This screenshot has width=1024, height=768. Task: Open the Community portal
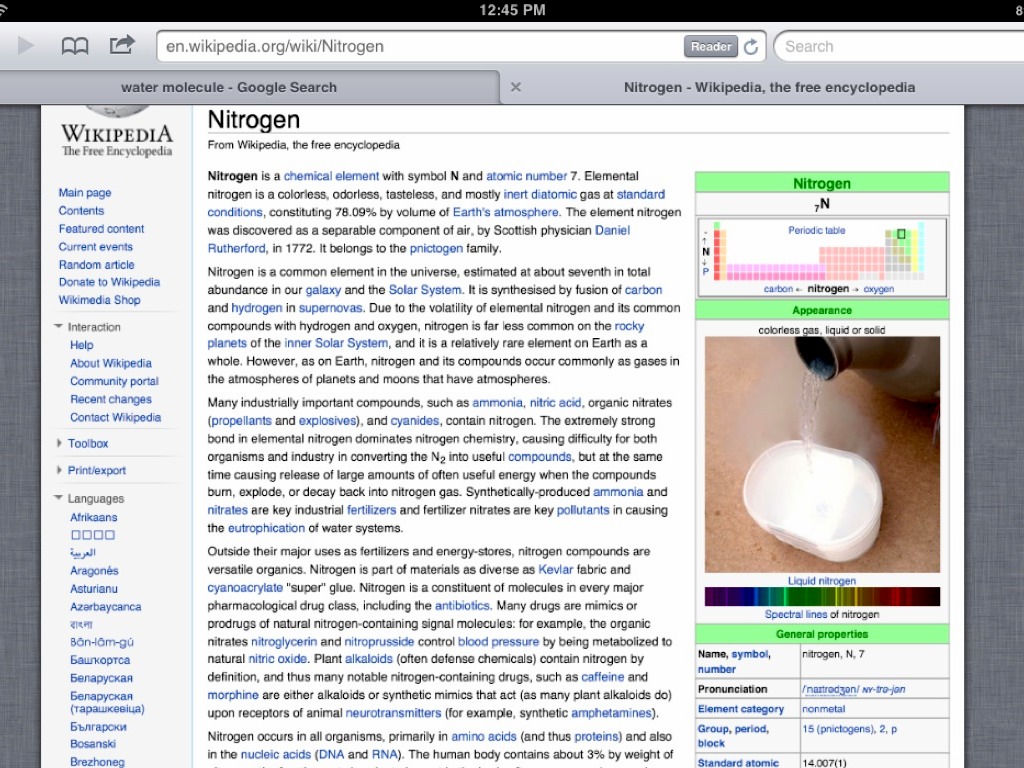(114, 381)
